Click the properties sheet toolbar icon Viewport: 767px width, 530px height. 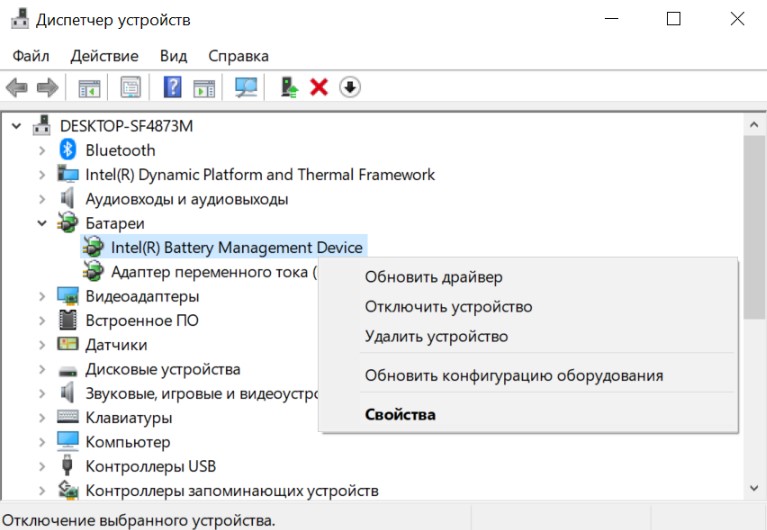131,88
